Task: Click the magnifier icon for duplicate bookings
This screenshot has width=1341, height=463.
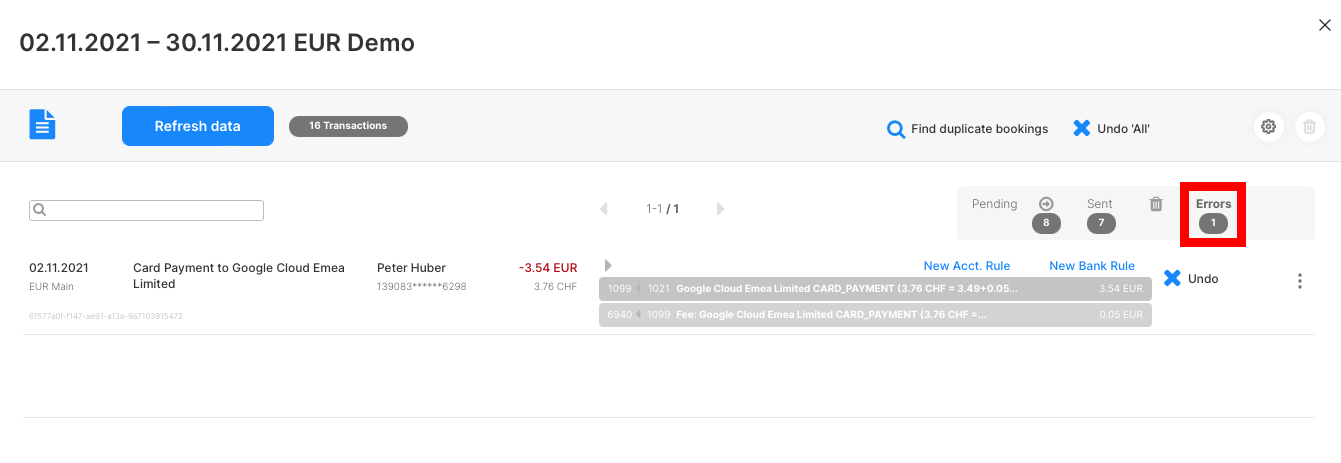Action: [x=896, y=129]
